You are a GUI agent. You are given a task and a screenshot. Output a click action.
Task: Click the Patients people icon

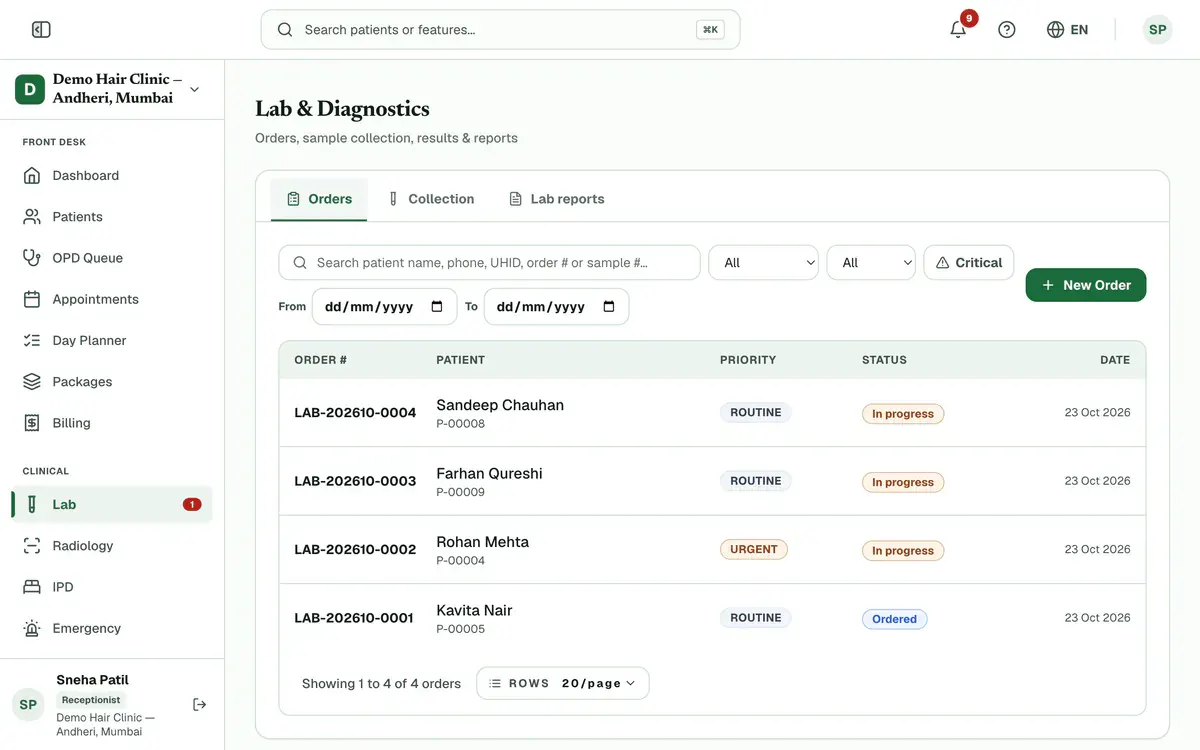(x=32, y=217)
